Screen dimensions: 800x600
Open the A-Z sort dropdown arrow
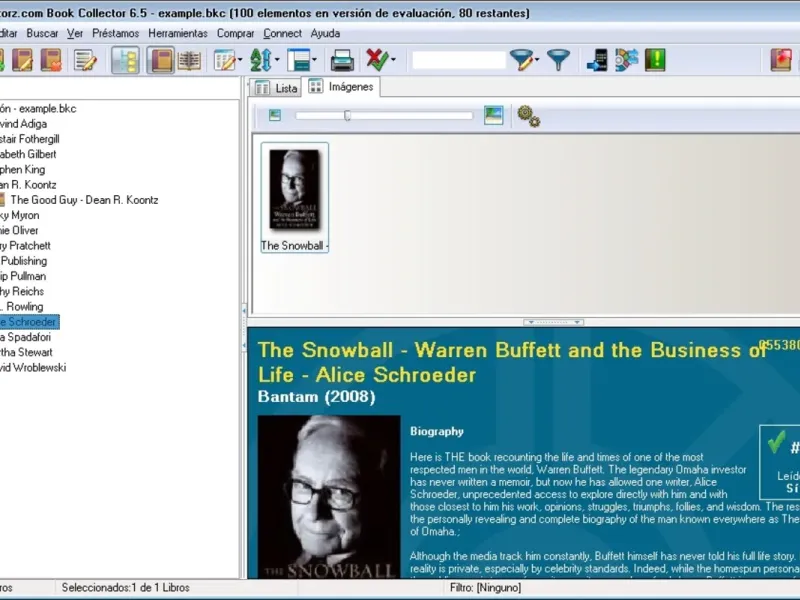277,60
